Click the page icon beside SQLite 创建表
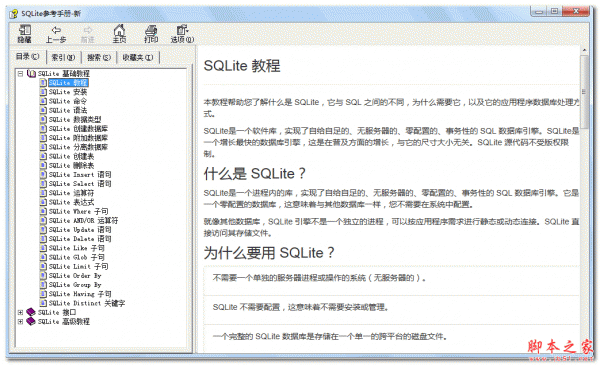Screen dimensions: 600x365 pos(43,156)
